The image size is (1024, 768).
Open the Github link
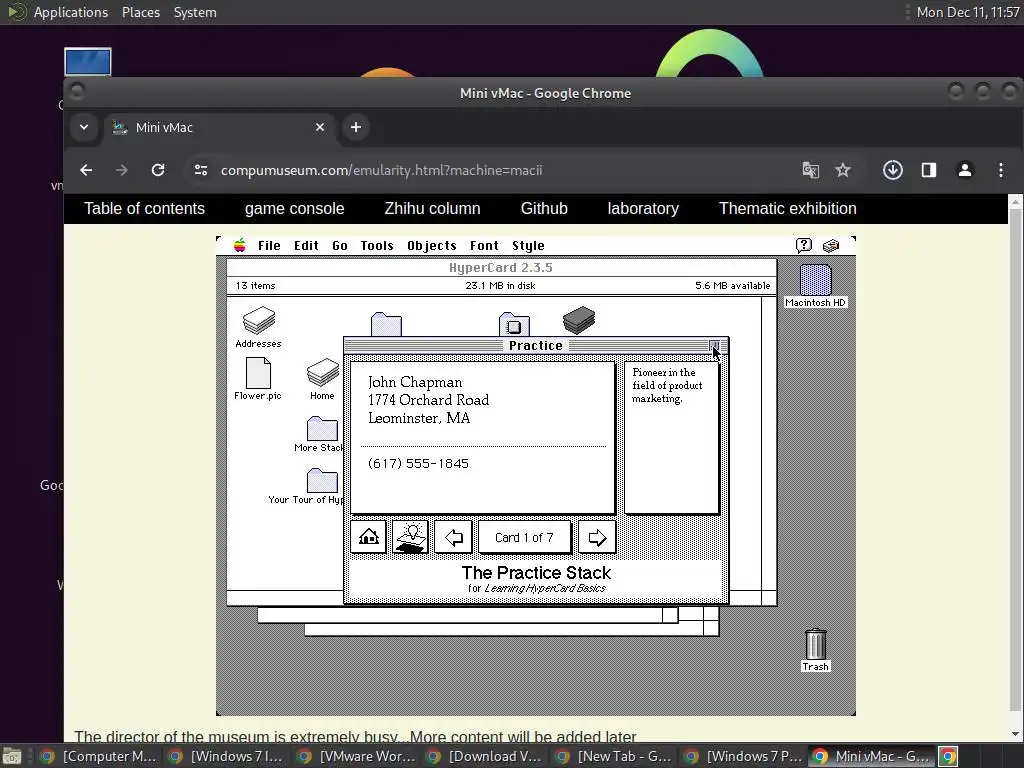coord(544,208)
